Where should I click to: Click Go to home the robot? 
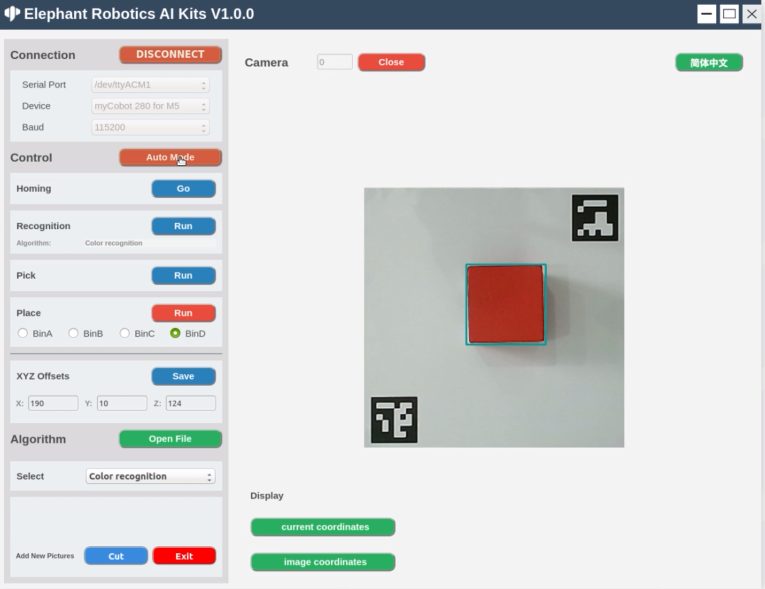coord(183,188)
